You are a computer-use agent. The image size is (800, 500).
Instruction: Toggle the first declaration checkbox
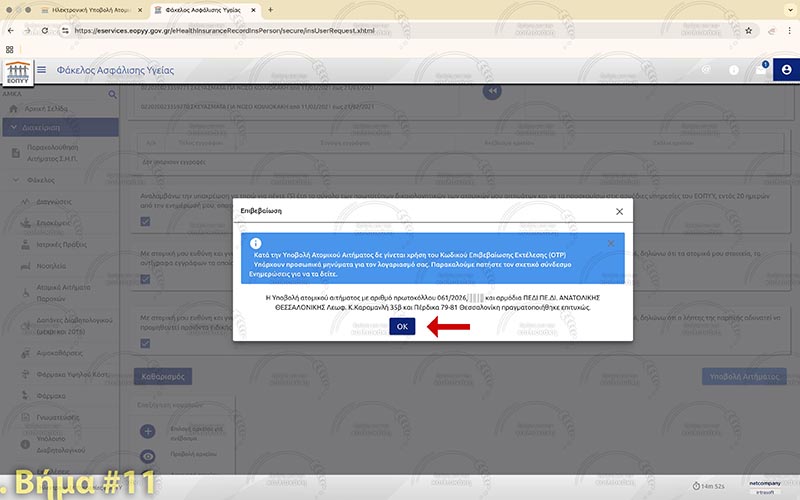click(146, 221)
